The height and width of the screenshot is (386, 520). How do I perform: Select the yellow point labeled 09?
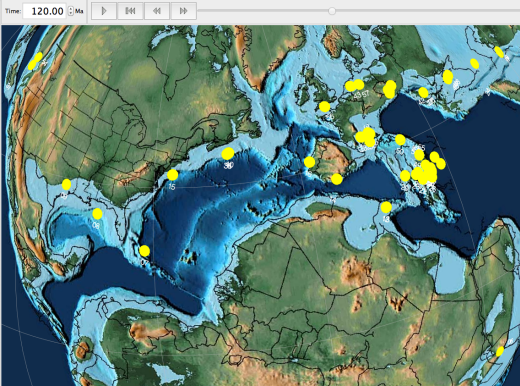66,184
